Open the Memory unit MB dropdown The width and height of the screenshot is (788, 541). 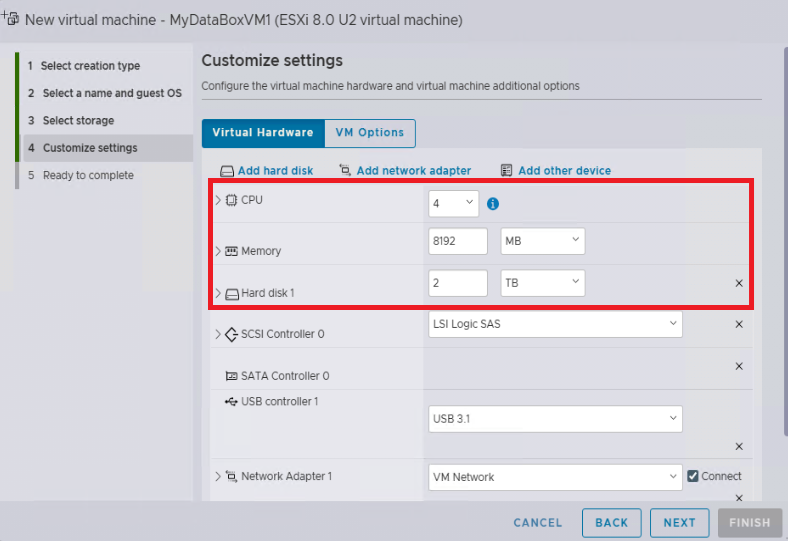click(x=543, y=241)
